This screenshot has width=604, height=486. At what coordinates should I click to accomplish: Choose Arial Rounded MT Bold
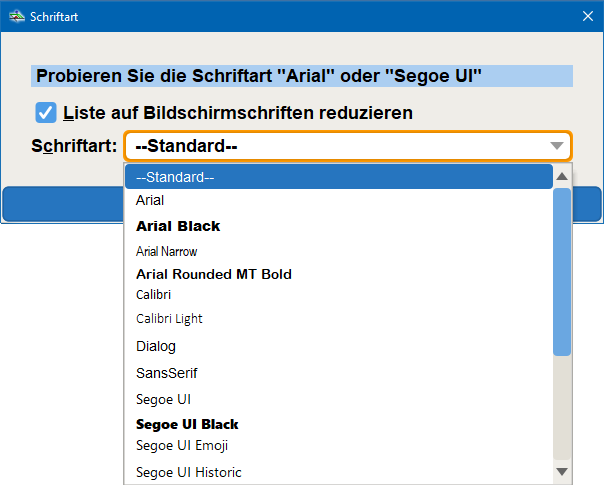tap(338, 274)
